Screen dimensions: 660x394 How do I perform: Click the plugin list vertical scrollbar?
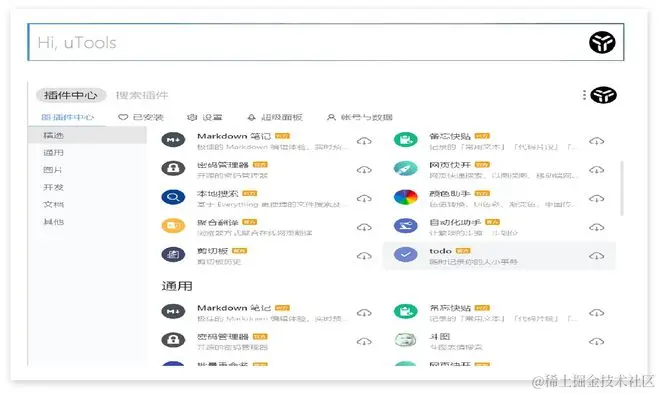click(622, 188)
